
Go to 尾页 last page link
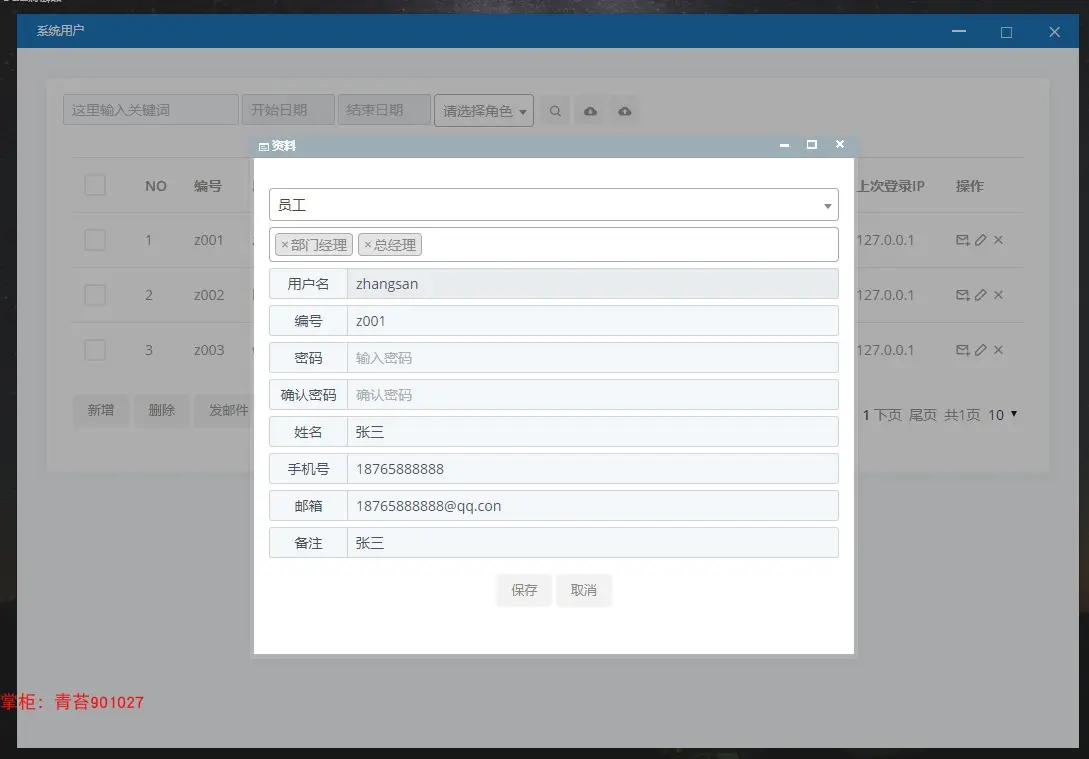pos(923,415)
